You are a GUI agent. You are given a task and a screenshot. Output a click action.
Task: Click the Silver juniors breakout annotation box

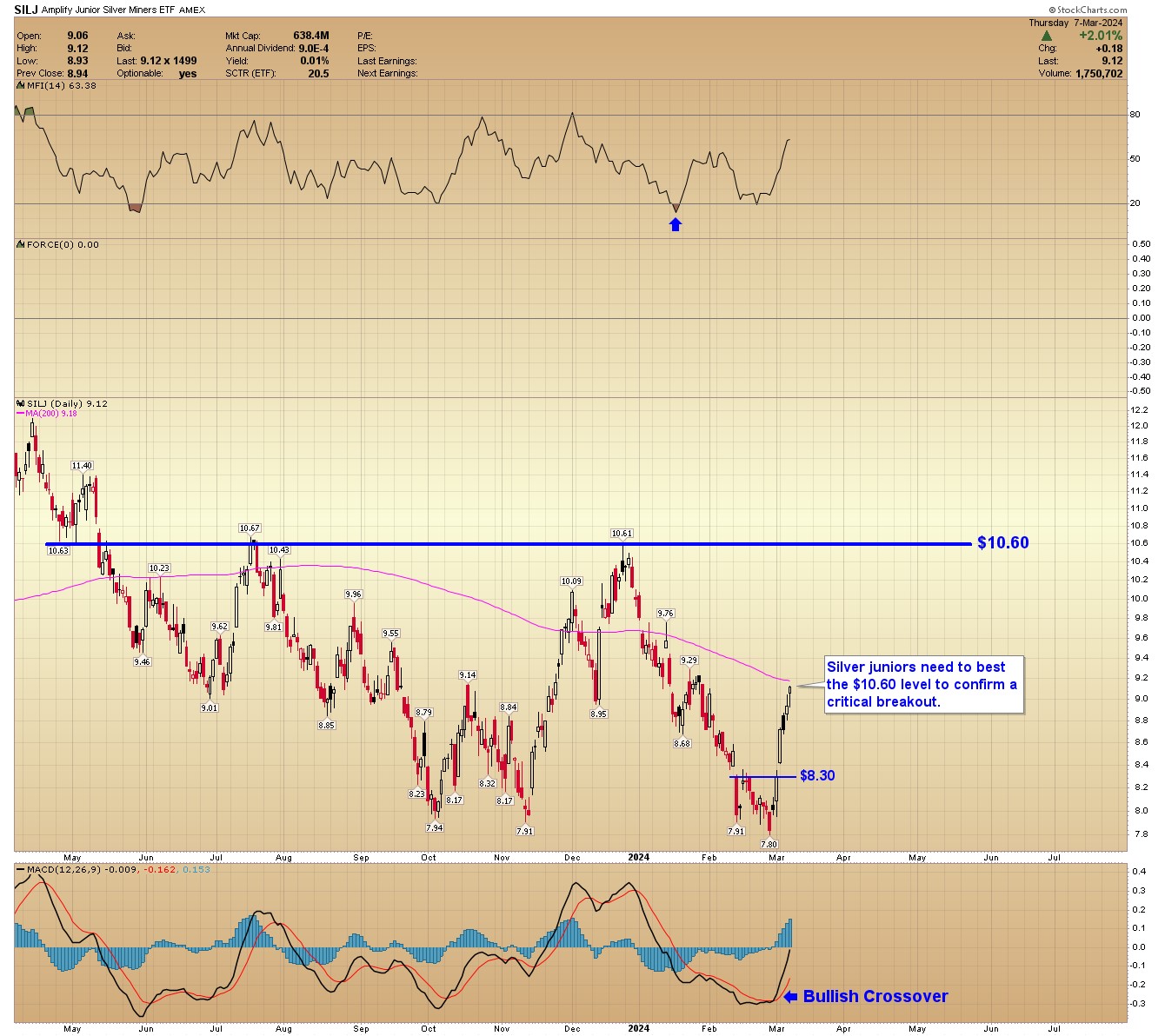(924, 685)
